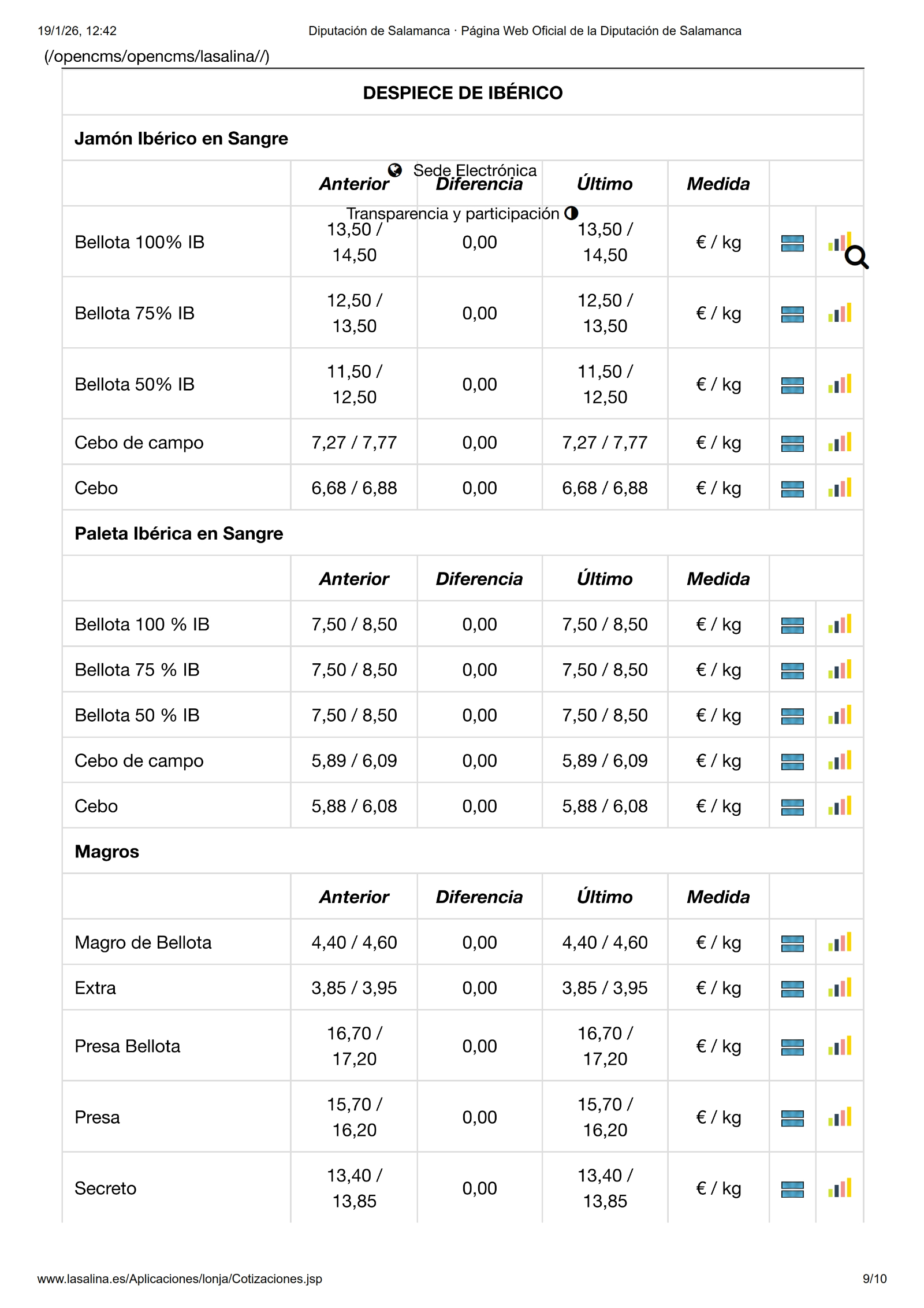Screen dimensions: 924x1308
Task: Go to Transparencia y participación
Action: pyautogui.click(x=452, y=214)
